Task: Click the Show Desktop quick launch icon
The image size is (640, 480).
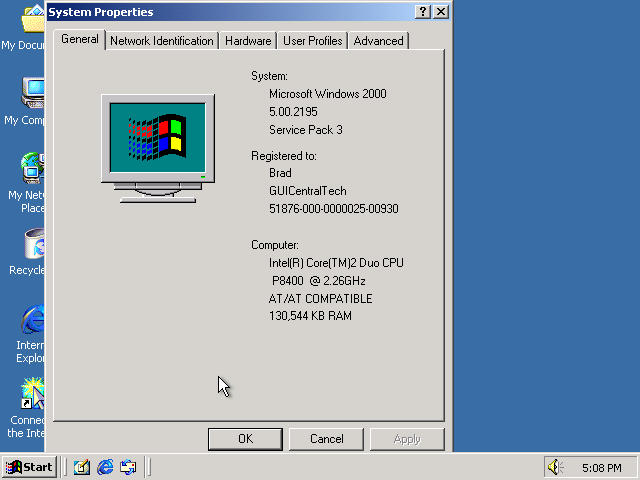Action: 82,467
